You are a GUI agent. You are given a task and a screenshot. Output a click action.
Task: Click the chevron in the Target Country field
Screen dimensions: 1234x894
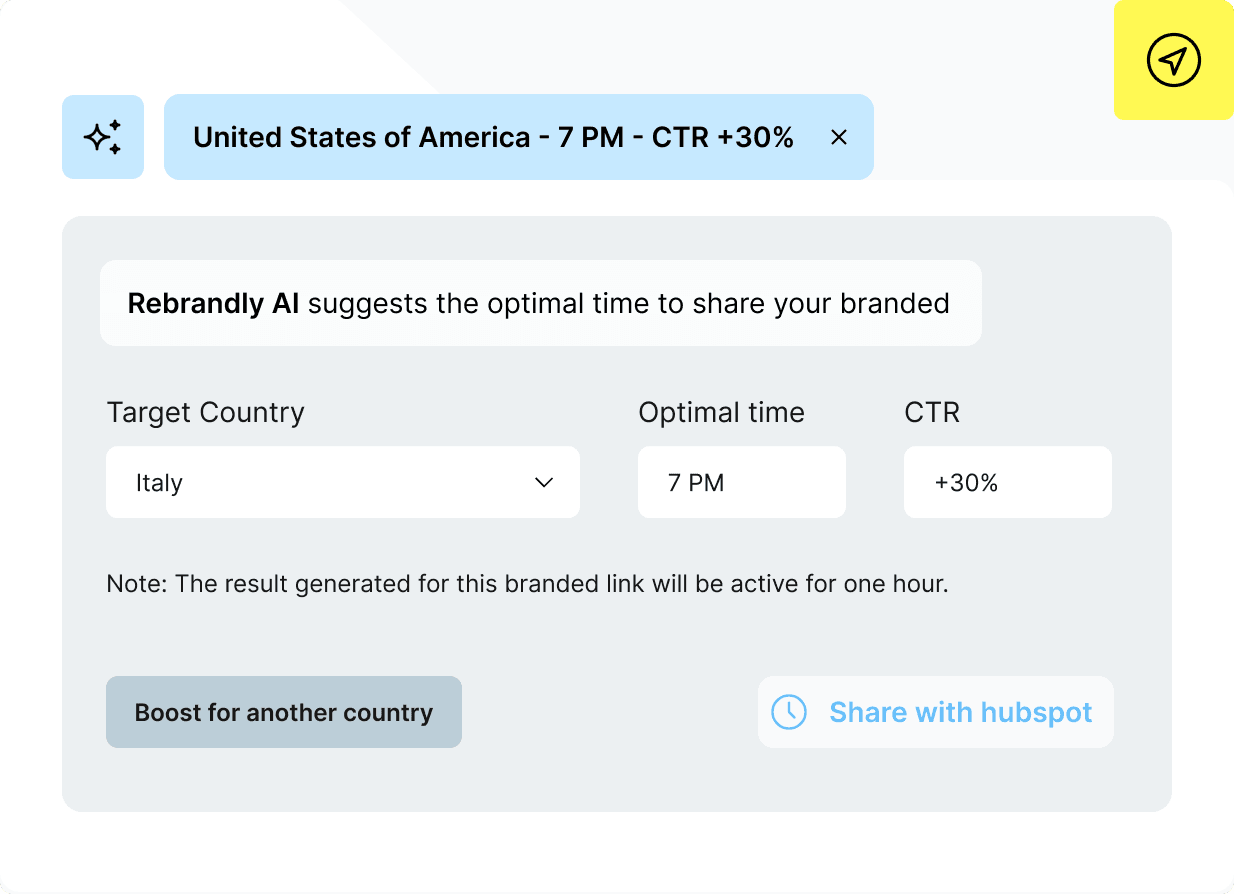pyautogui.click(x=543, y=482)
